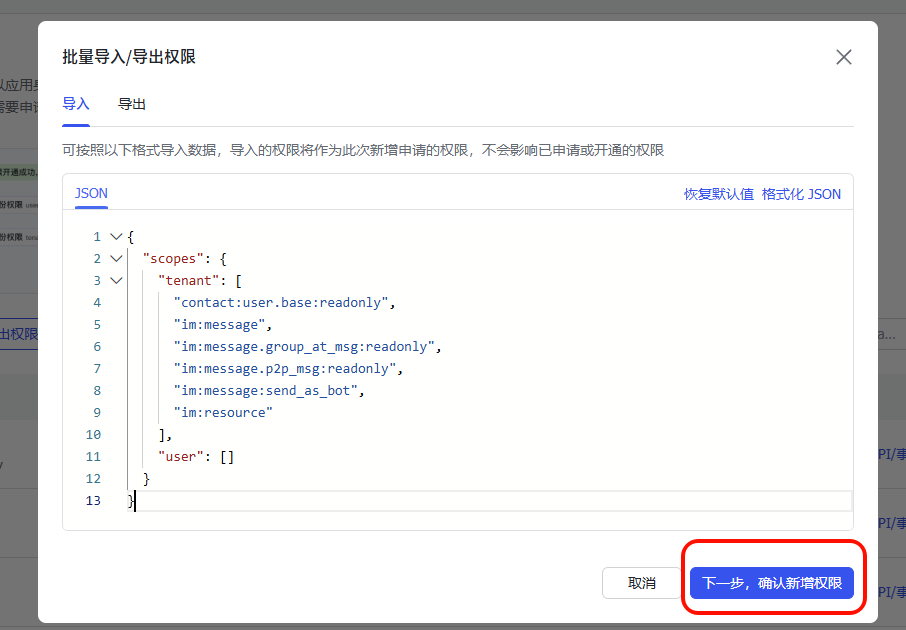
Task: Click 恢复默认值 to restore defaults
Action: (x=719, y=194)
